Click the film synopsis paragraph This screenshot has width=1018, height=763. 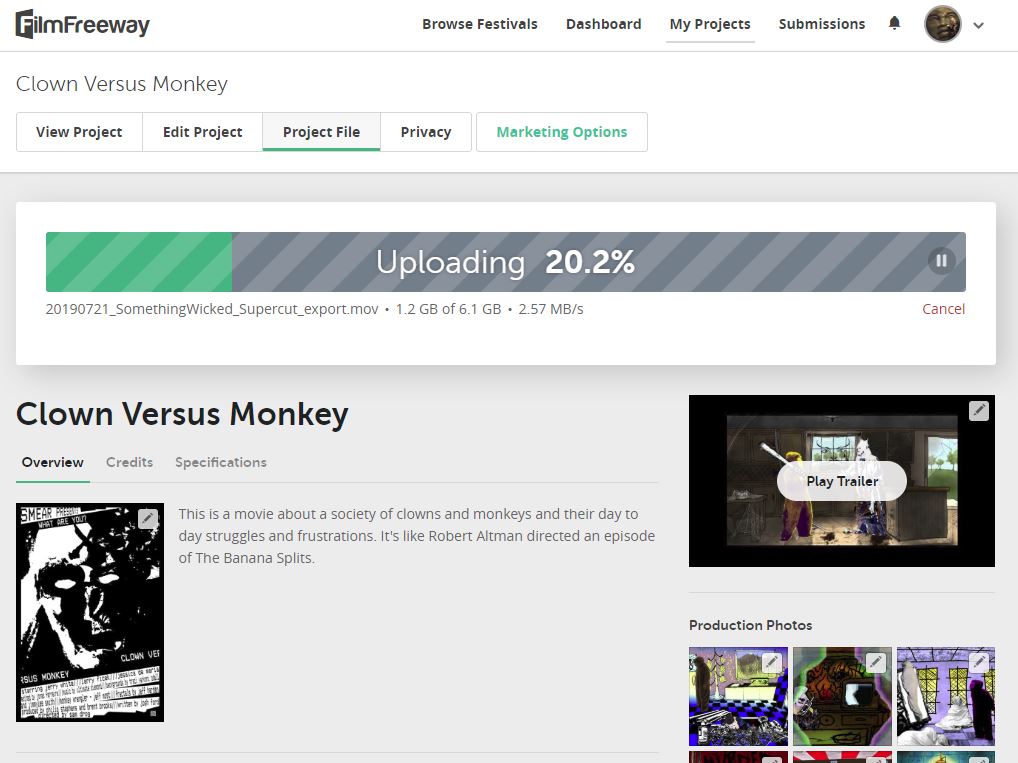click(416, 536)
